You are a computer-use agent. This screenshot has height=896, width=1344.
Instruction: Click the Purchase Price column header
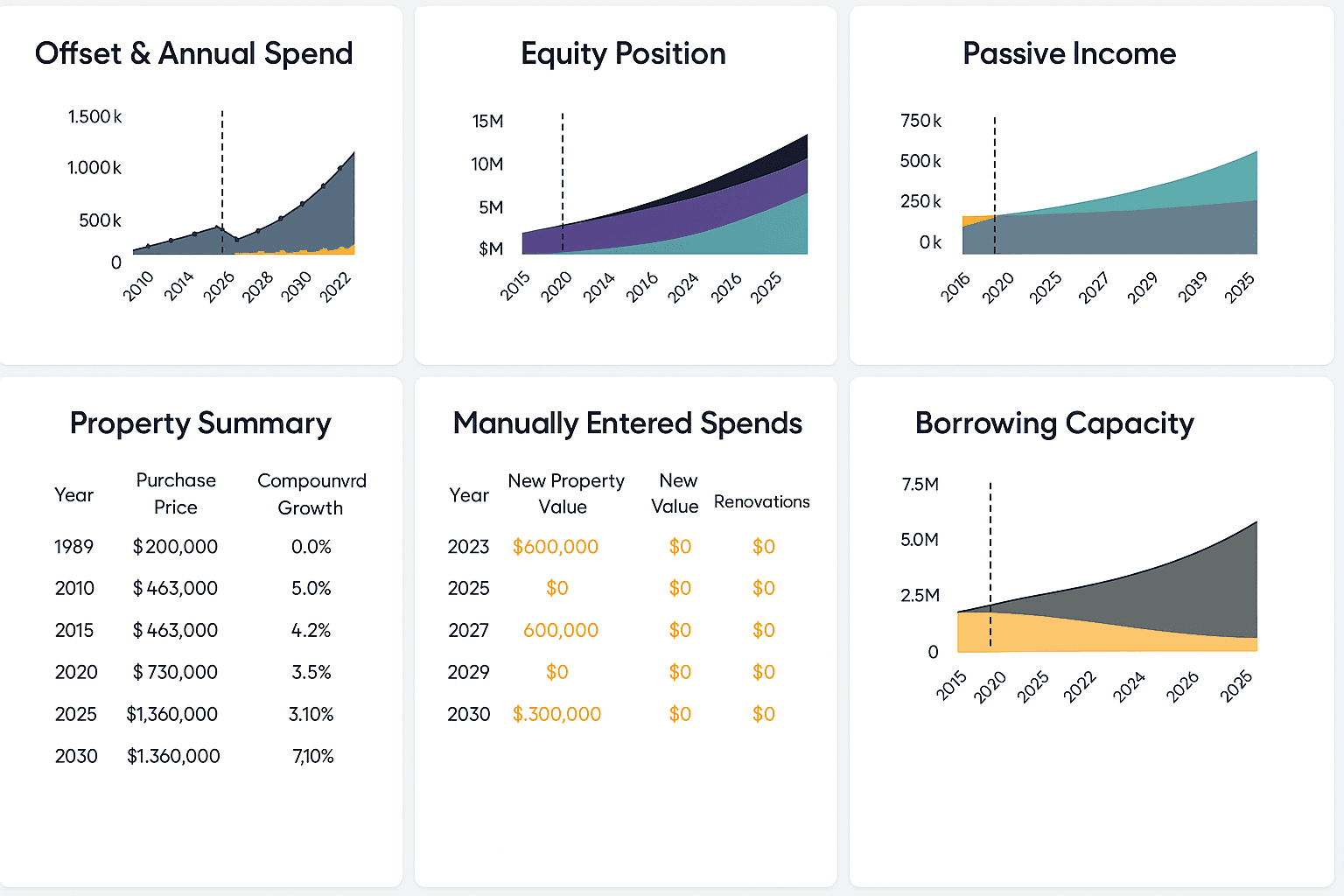tap(176, 493)
